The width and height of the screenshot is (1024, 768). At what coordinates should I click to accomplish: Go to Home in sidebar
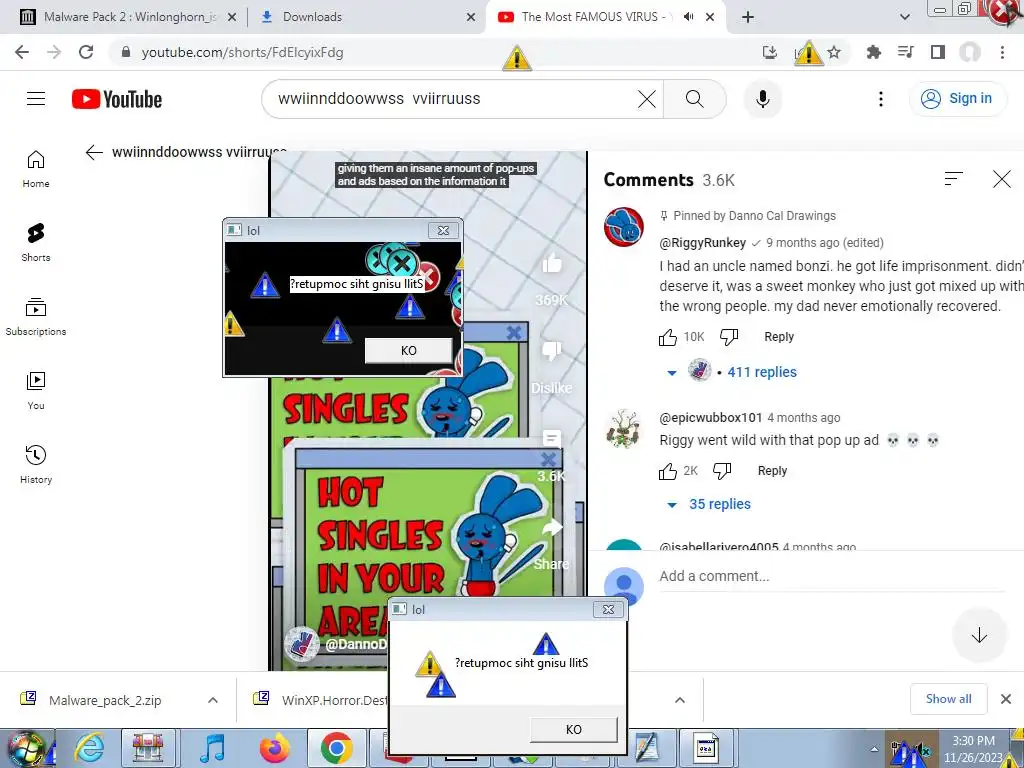36,169
